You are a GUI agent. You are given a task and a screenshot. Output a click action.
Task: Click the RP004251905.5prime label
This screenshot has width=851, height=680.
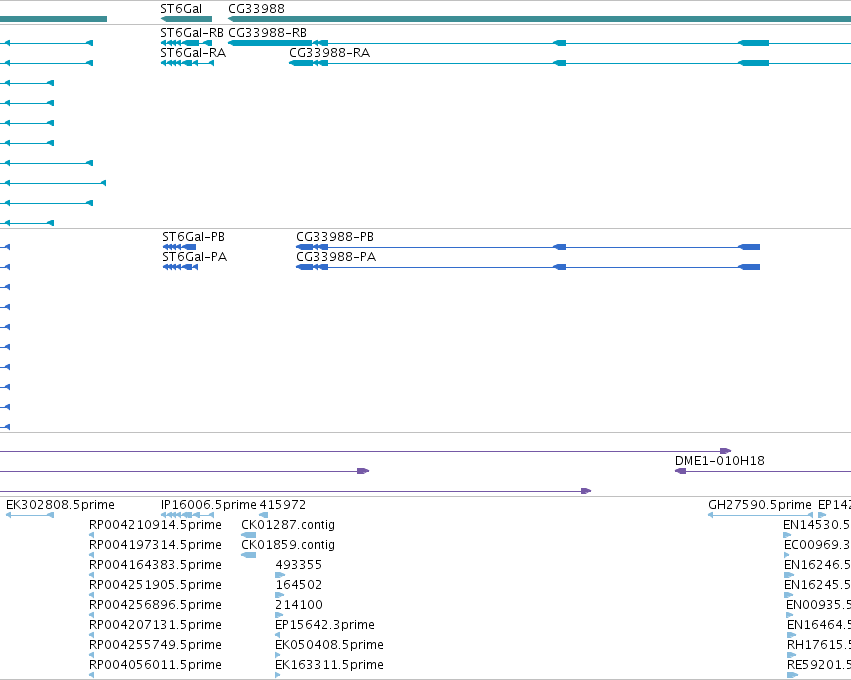(x=155, y=585)
